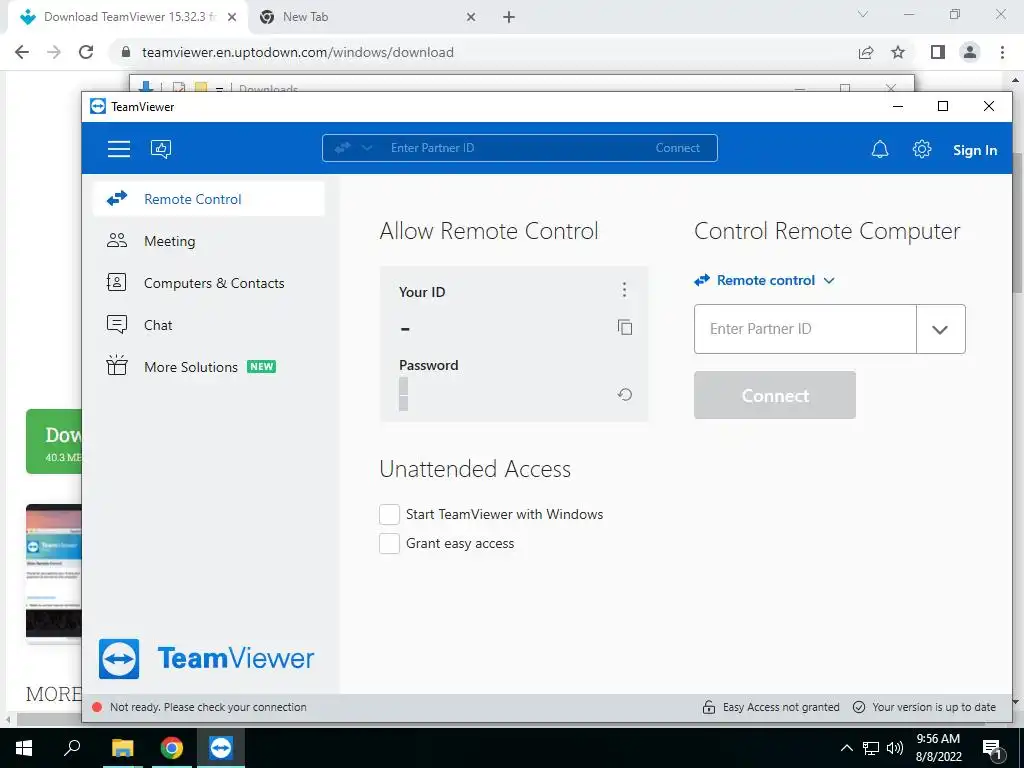
Task: Go back in Chrome
Action: point(22,52)
